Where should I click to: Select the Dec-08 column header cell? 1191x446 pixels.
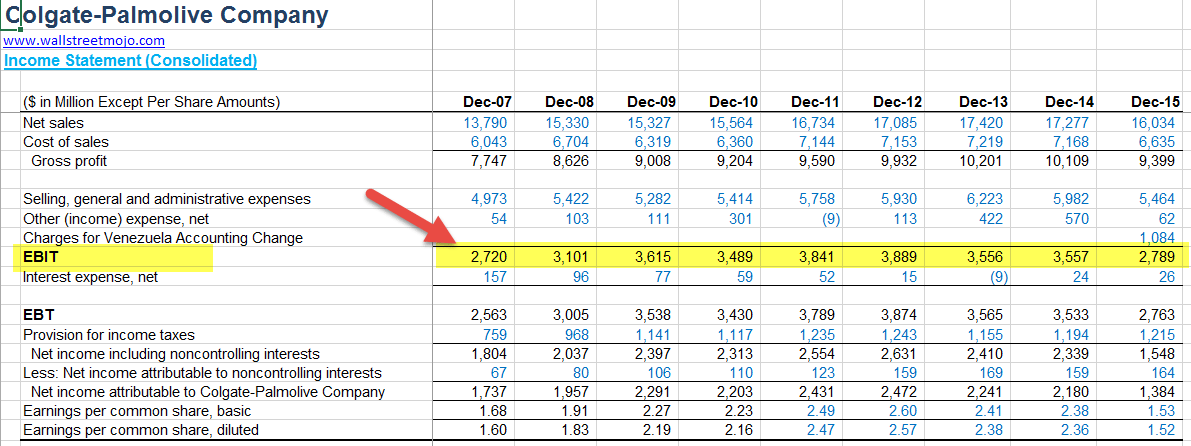click(570, 102)
